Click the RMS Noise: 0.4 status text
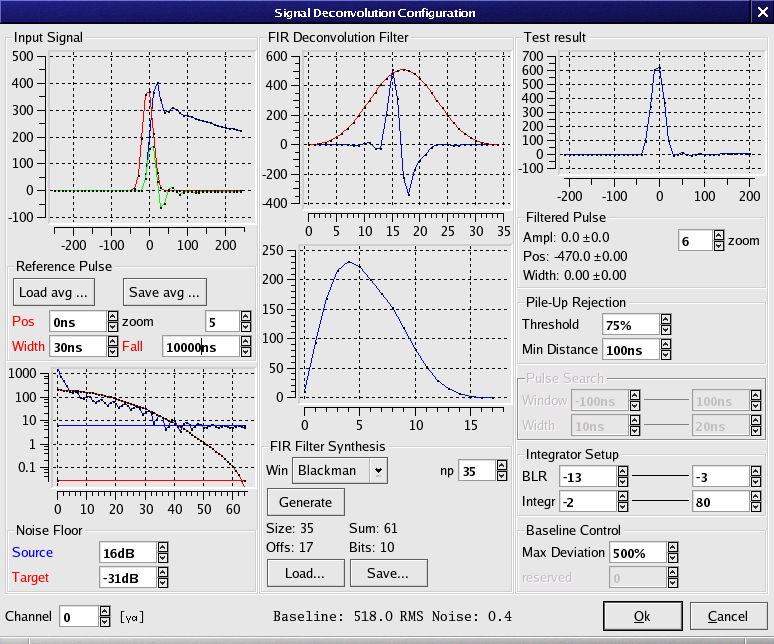 click(x=456, y=616)
